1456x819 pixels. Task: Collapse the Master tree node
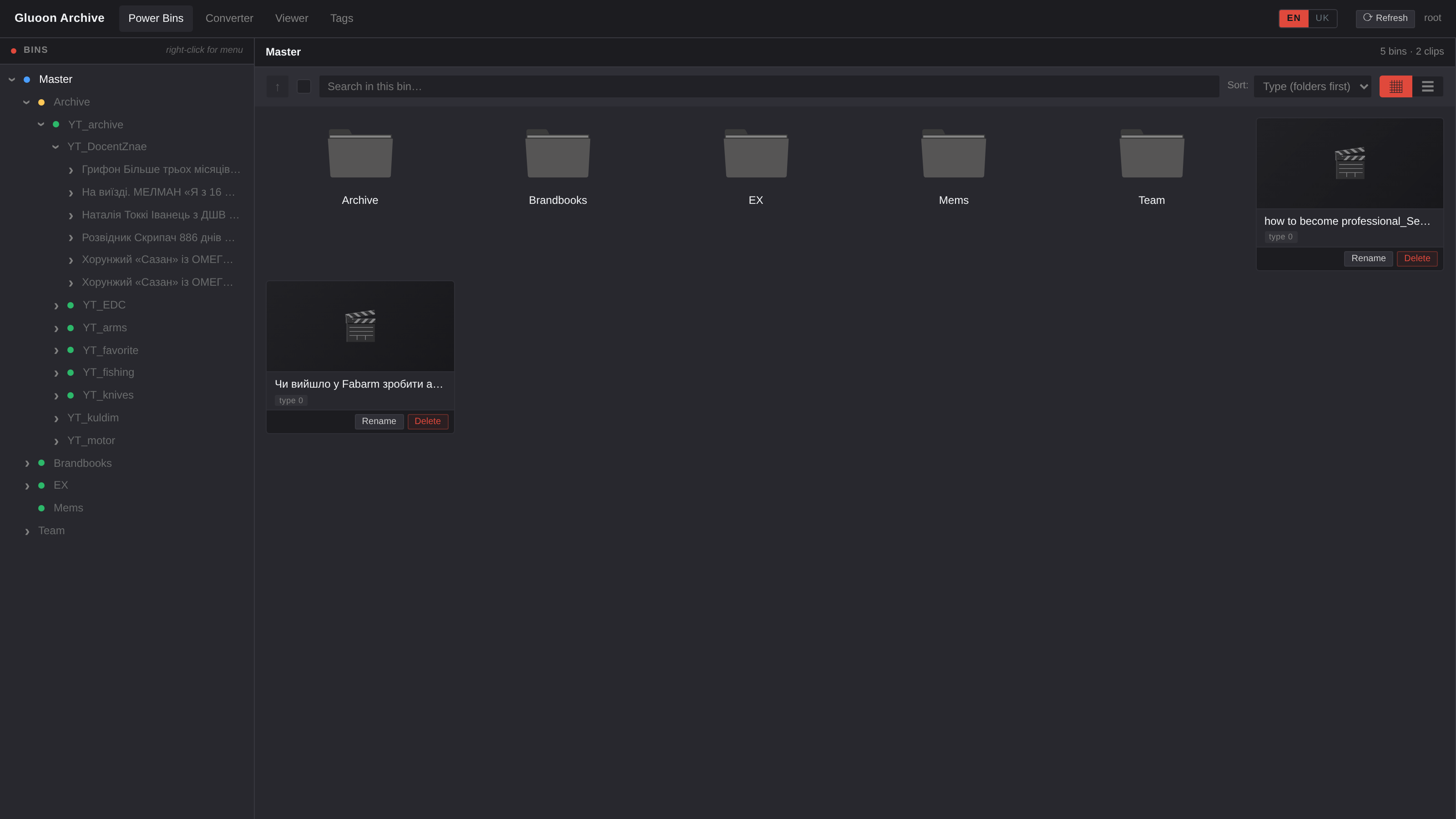(12, 80)
